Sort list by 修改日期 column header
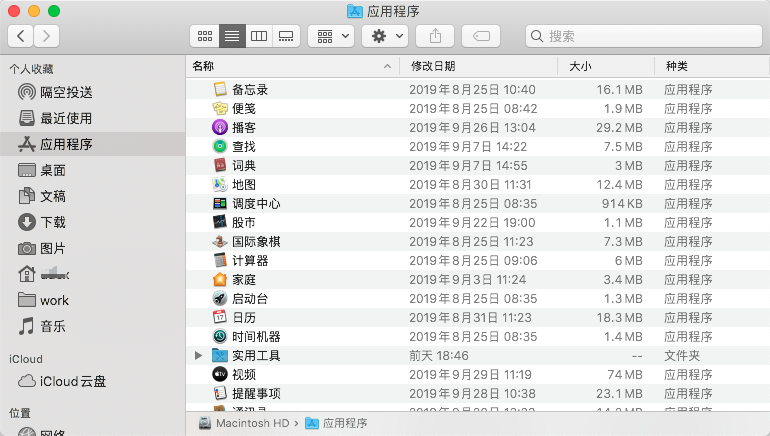The height and width of the screenshot is (436, 770). [433, 66]
